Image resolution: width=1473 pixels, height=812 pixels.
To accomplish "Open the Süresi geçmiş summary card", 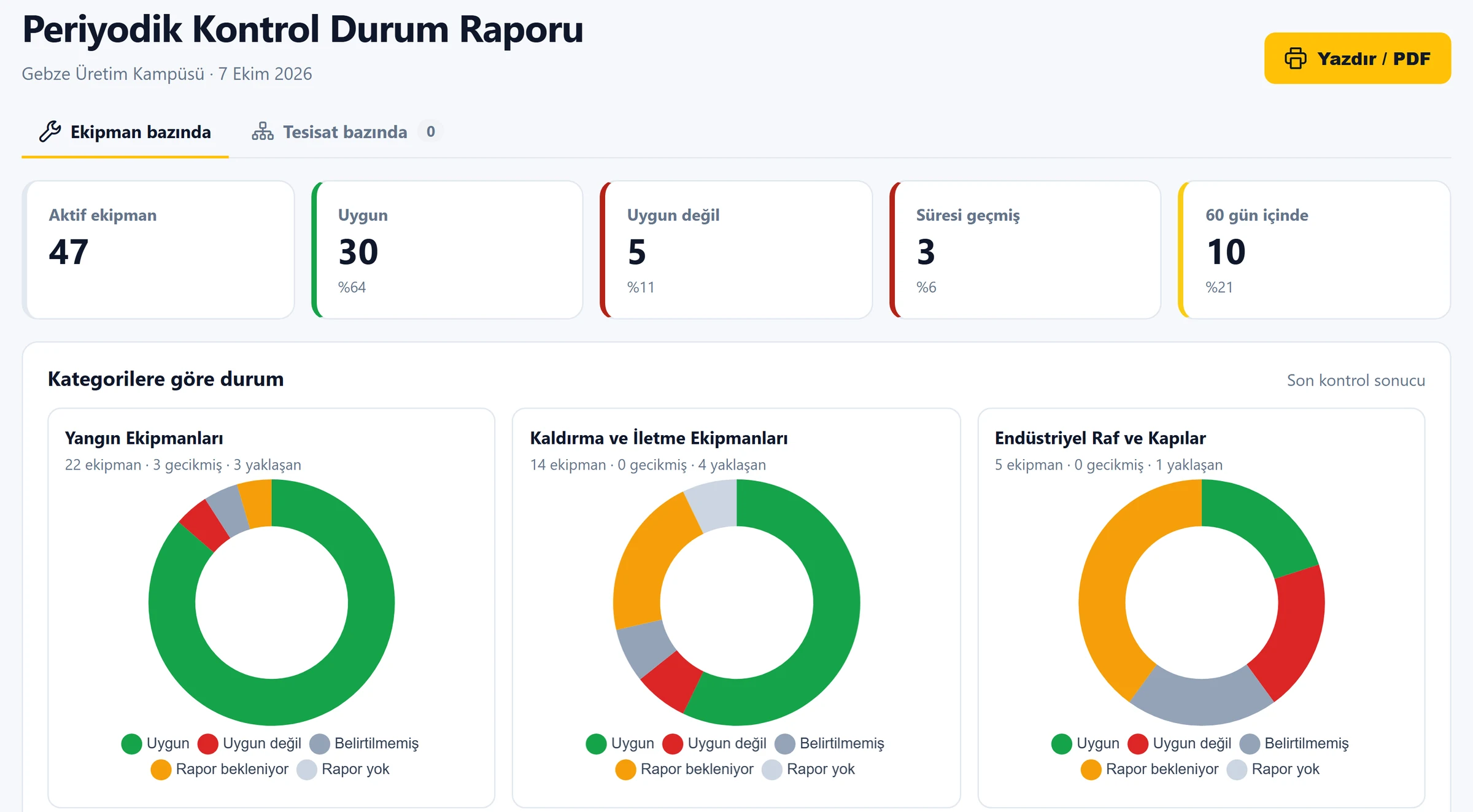I will [1026, 250].
